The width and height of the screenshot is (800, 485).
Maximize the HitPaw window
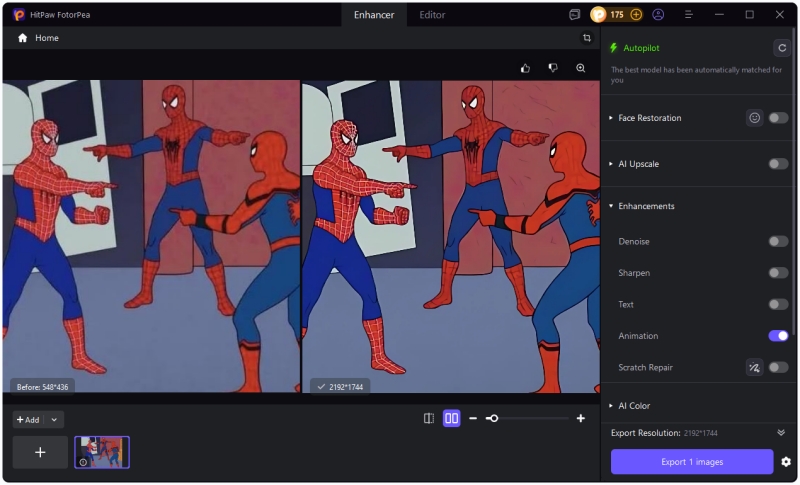[x=749, y=15]
